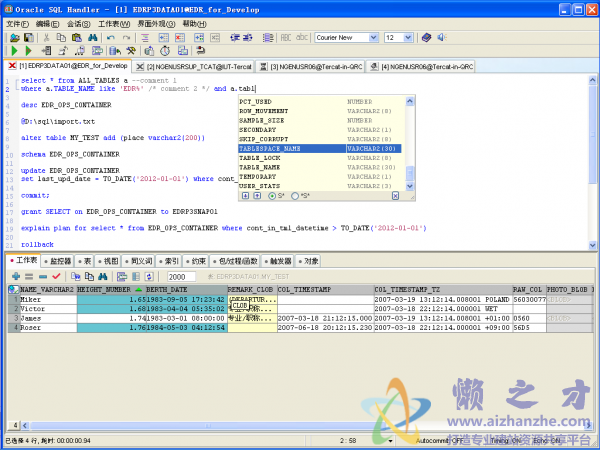Click the Cut (scissors) toolbar icon
This screenshot has width=600, height=450.
coord(46,38)
